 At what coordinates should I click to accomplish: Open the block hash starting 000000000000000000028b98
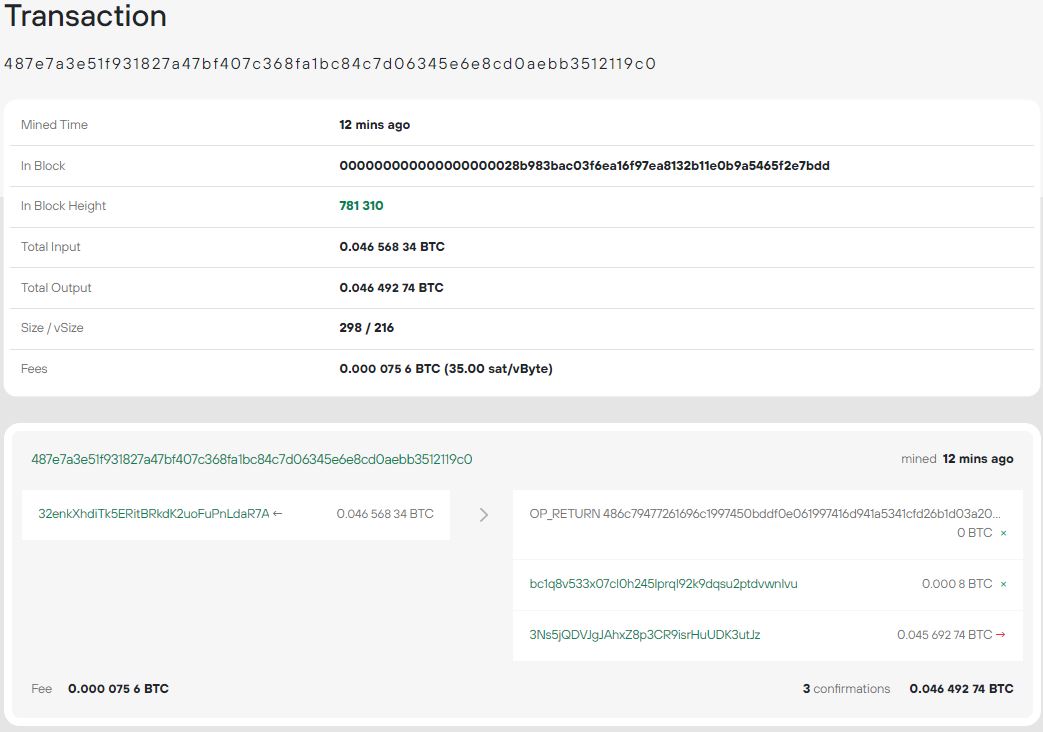pyautogui.click(x=584, y=166)
